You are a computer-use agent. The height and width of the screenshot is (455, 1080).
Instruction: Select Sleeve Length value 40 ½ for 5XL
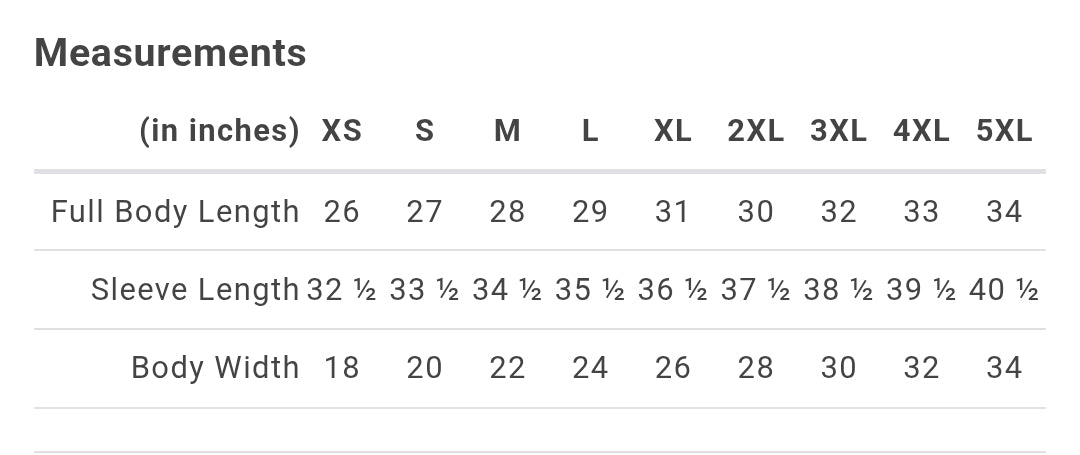pyautogui.click(x=1003, y=290)
